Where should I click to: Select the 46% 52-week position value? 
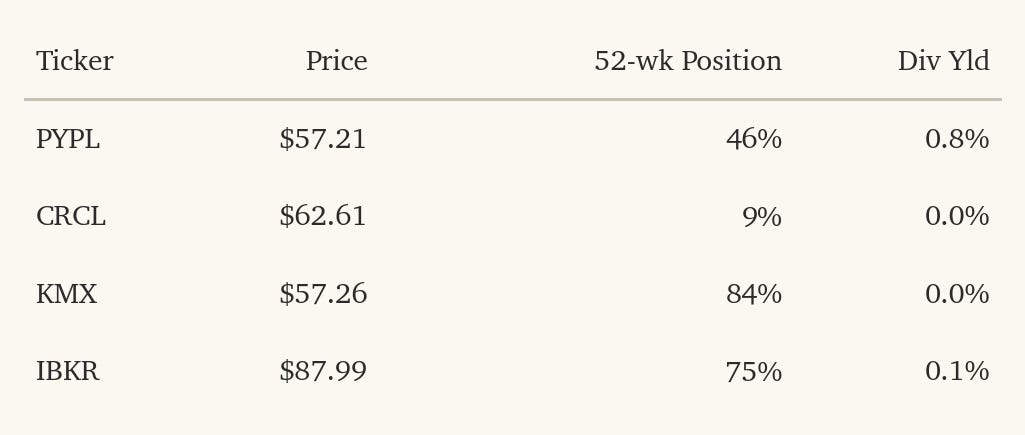(754, 139)
